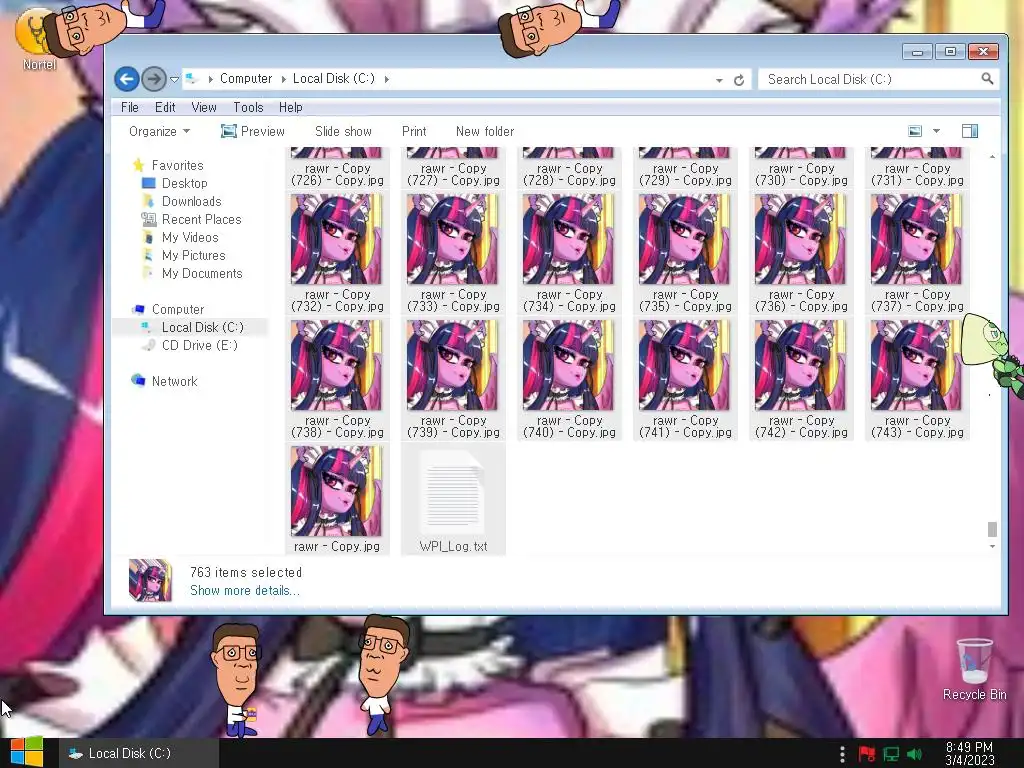1024x768 pixels.
Task: Open the Edit menu
Action: tap(165, 107)
